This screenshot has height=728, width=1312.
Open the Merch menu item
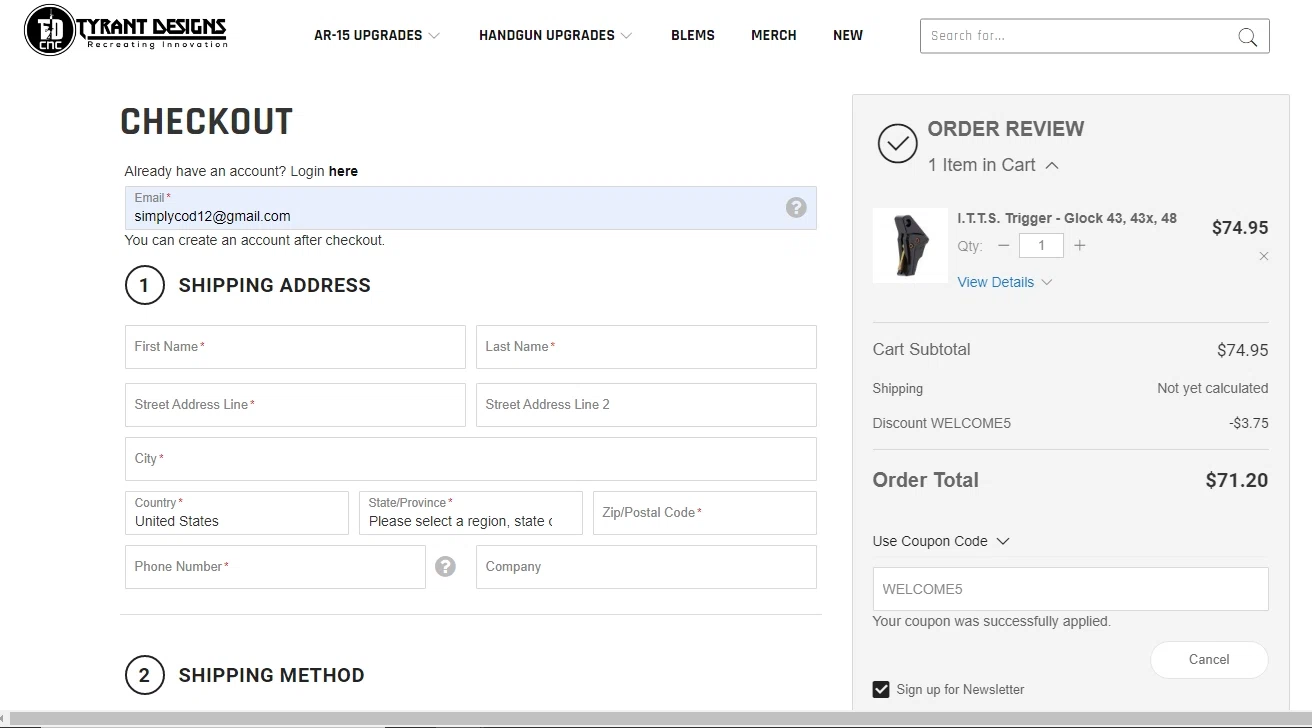pyautogui.click(x=774, y=35)
